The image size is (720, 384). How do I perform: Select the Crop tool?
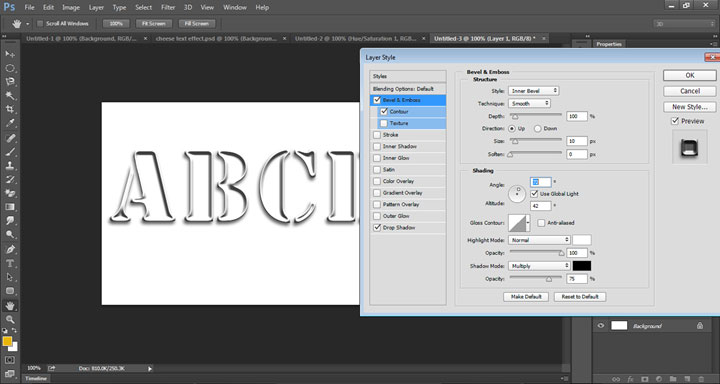pyautogui.click(x=10, y=109)
